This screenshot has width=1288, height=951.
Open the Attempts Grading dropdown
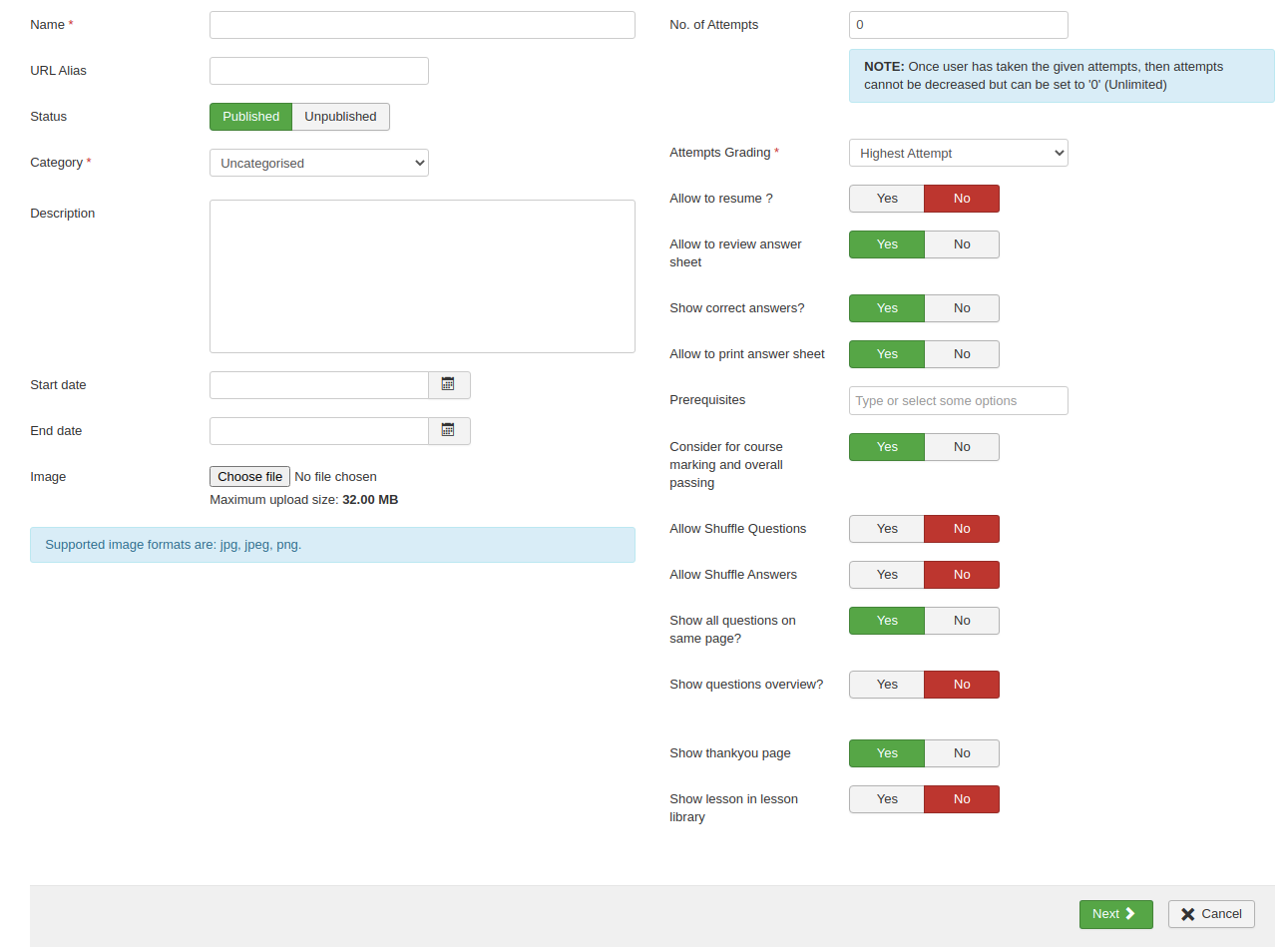point(958,153)
